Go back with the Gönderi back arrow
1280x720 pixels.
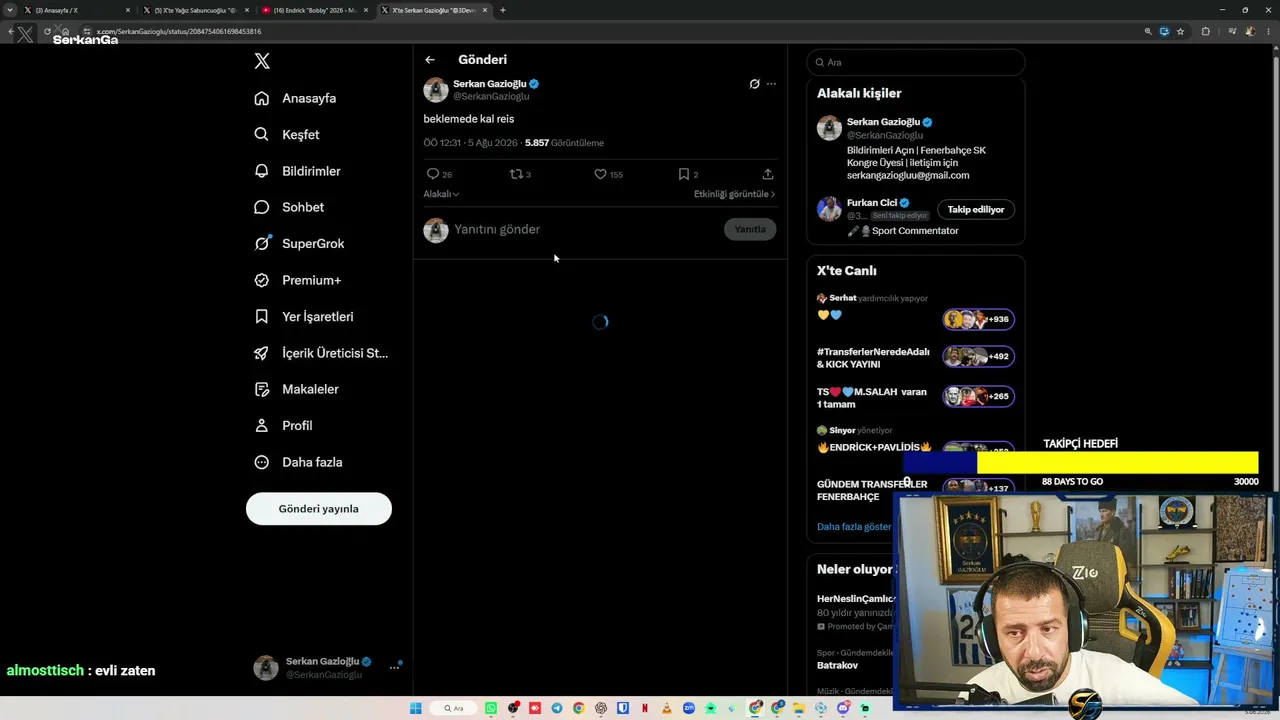(x=430, y=60)
